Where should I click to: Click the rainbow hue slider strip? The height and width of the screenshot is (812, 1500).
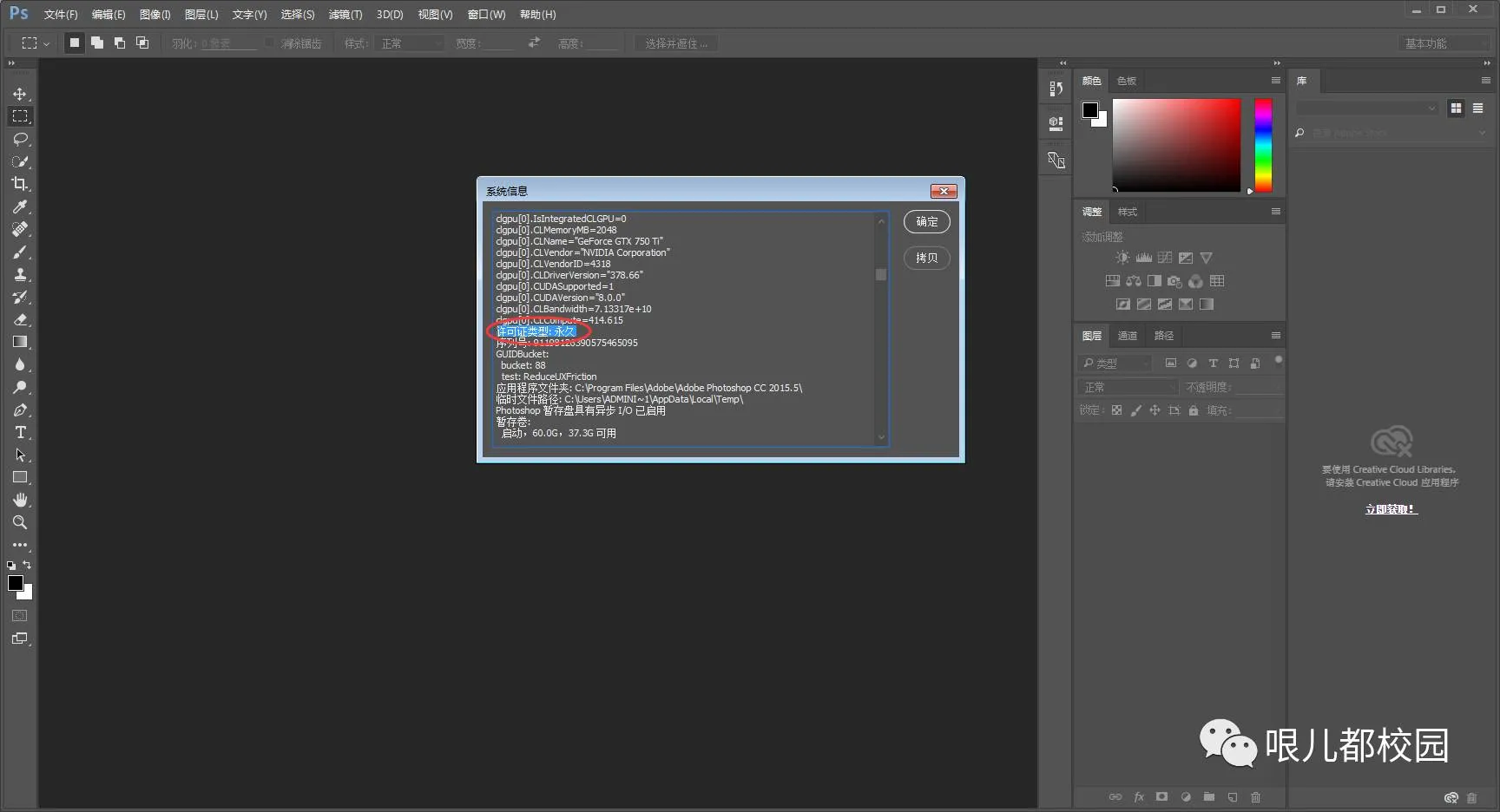[1263, 145]
